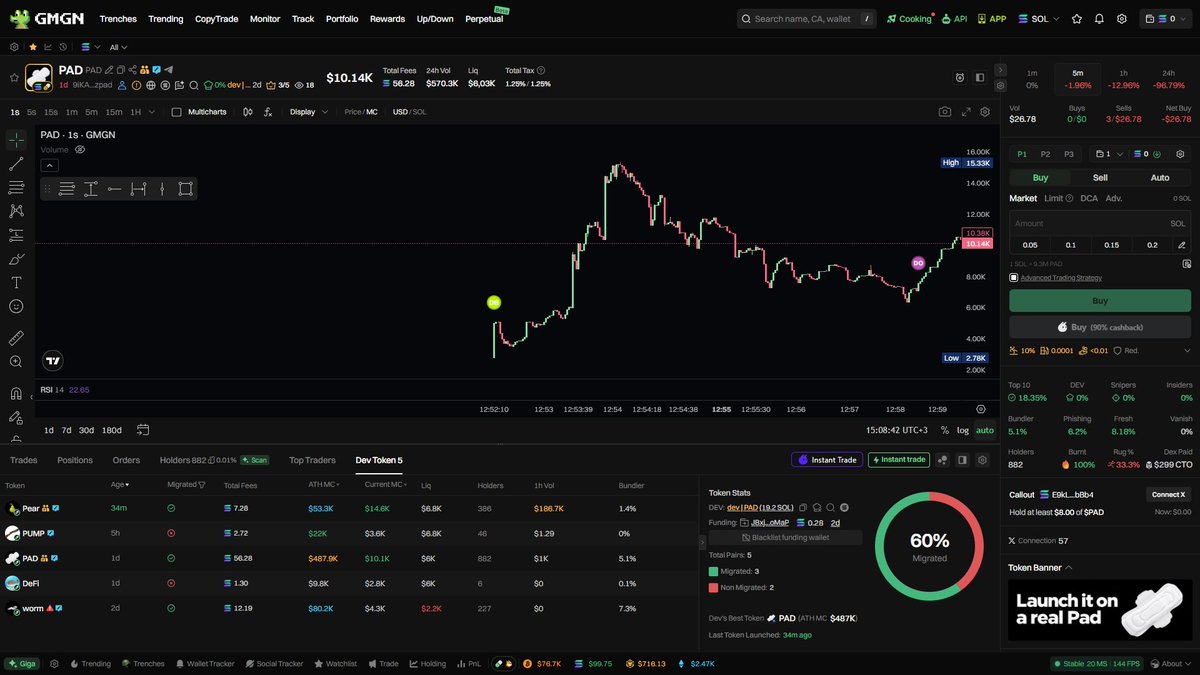Favorite PAD with the star outline
The height and width of the screenshot is (675, 1200).
click(14, 77)
